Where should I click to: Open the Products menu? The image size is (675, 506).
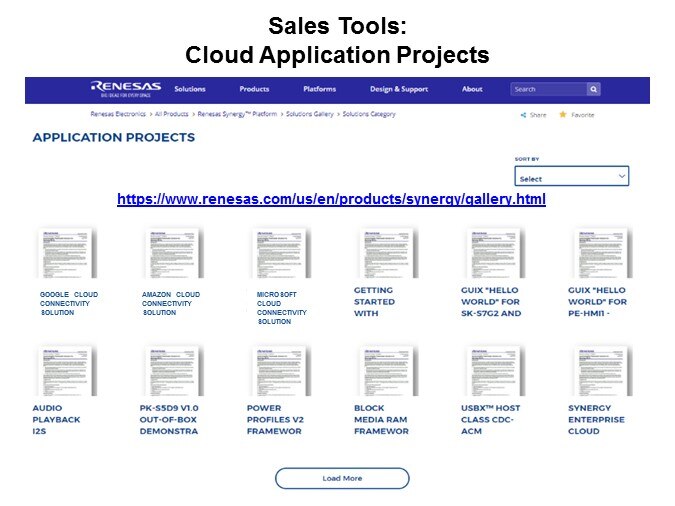coord(254,89)
